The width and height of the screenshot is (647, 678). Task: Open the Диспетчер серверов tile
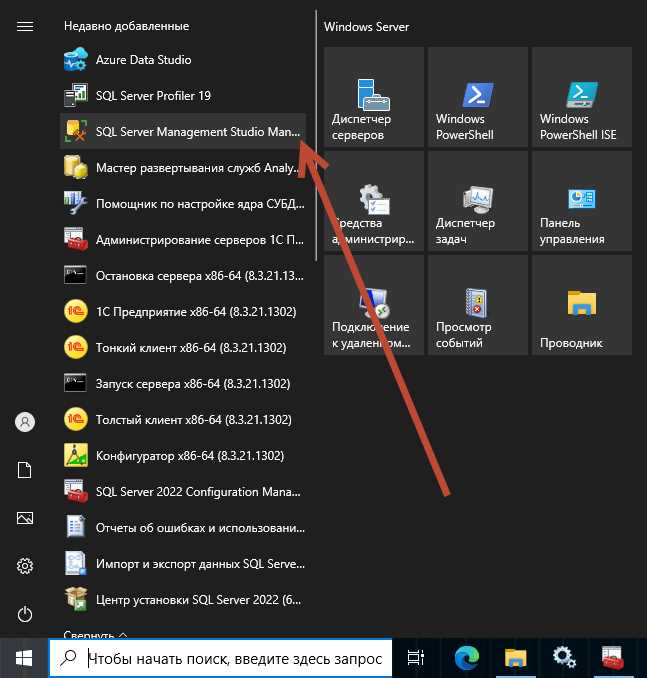[x=374, y=97]
